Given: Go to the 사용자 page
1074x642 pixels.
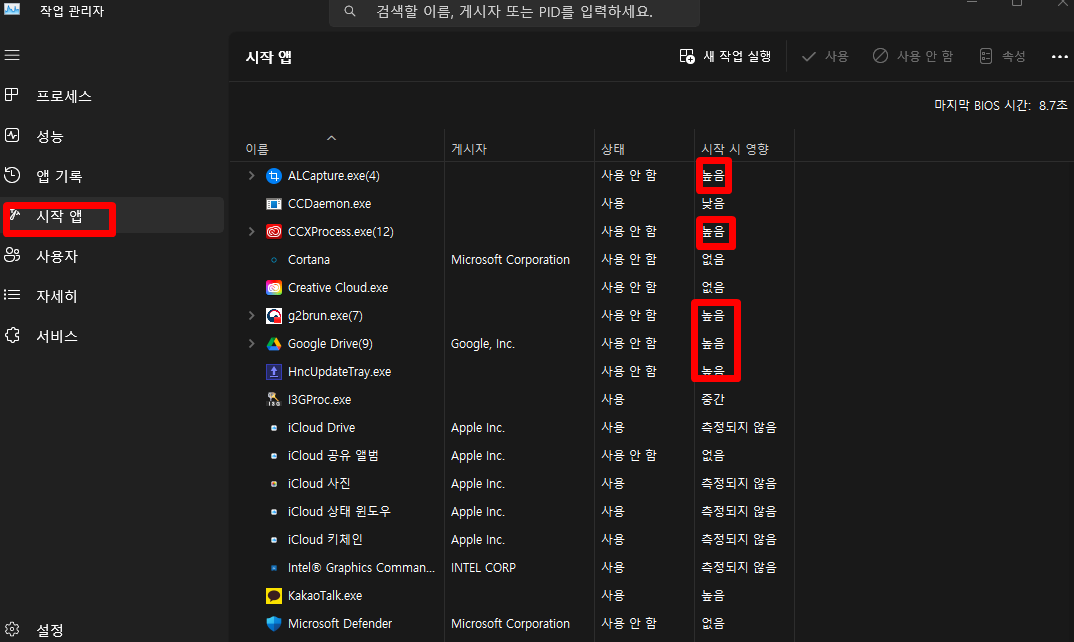Looking at the screenshot, I should point(113,256).
